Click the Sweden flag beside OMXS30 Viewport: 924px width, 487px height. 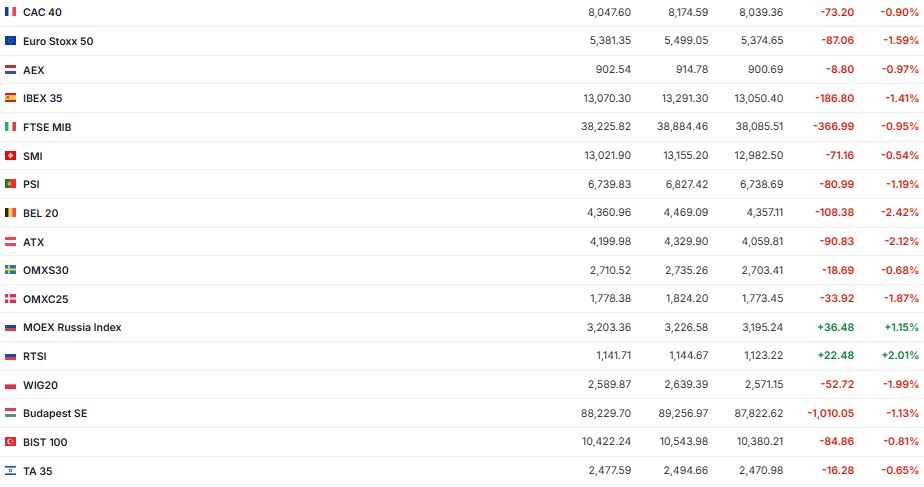click(x=10, y=270)
